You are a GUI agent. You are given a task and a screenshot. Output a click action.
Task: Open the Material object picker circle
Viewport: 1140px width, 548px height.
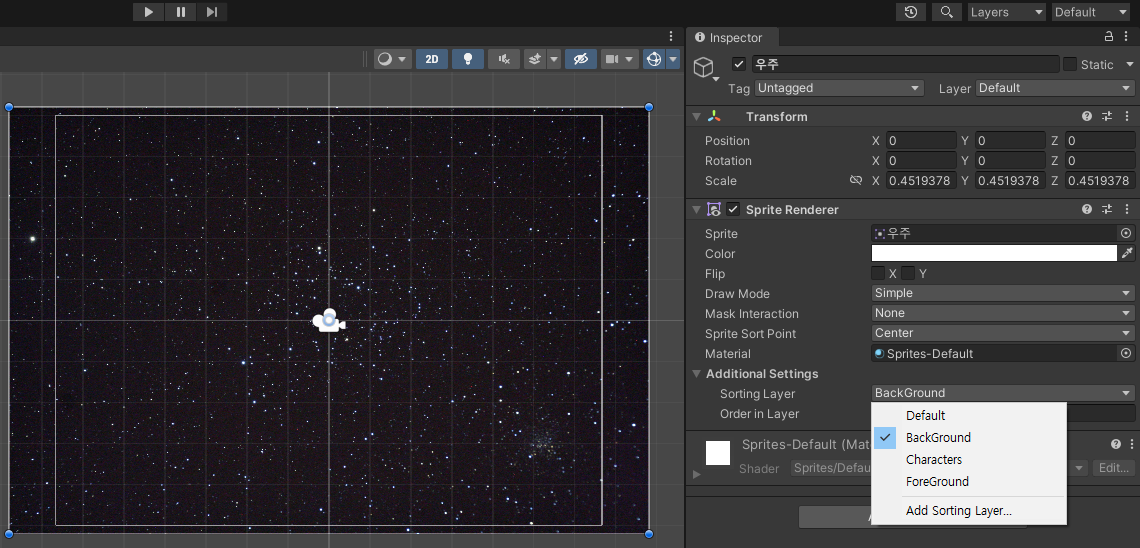click(x=1126, y=353)
